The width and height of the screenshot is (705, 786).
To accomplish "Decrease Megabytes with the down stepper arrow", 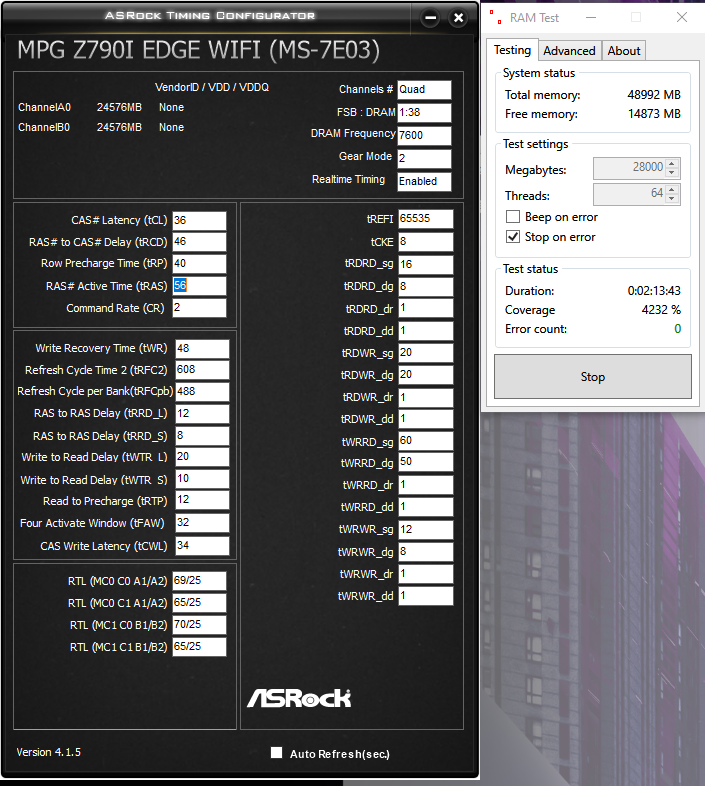I will pos(672,172).
